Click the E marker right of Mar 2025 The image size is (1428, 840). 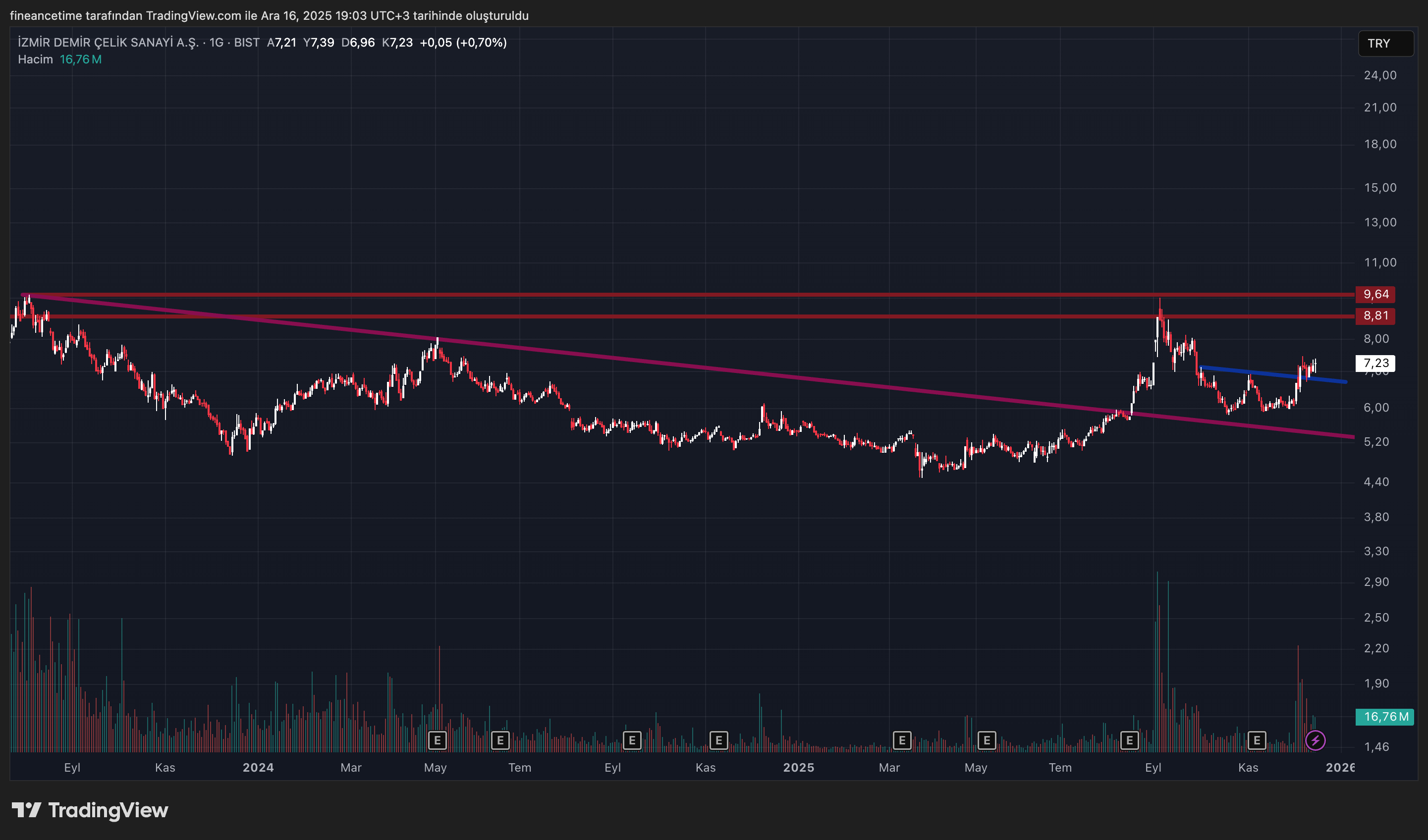[x=902, y=740]
